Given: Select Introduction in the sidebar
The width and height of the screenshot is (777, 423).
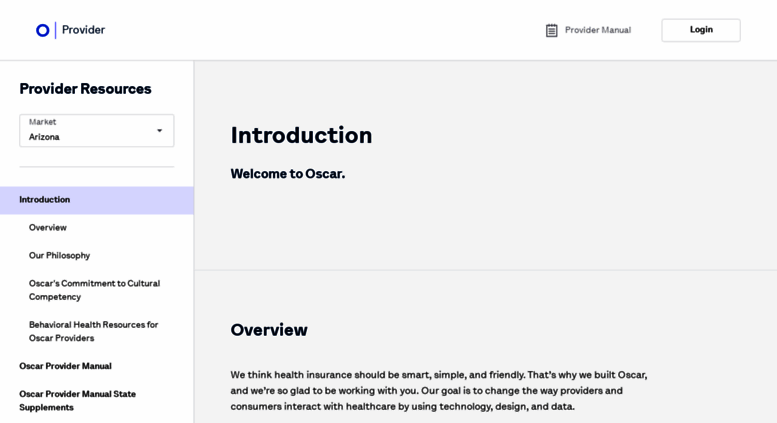Looking at the screenshot, I should [45, 200].
